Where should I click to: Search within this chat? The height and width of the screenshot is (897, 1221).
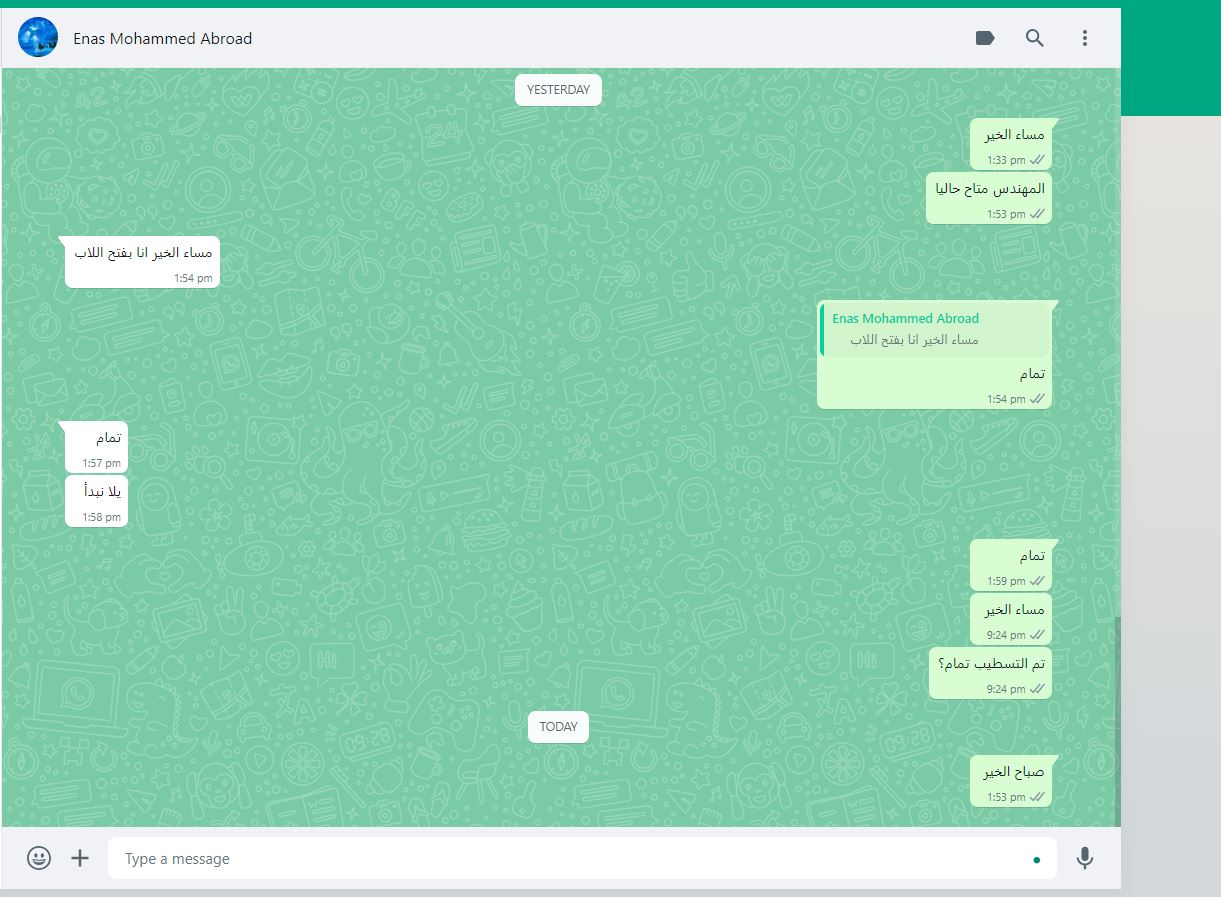click(x=1035, y=38)
